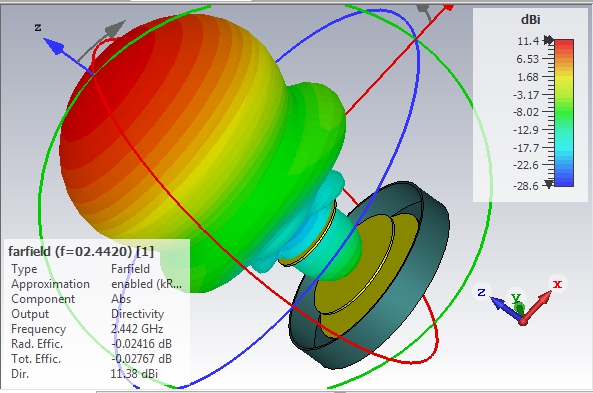Click the top max marker on color scale
This screenshot has width=593, height=393.
[x=548, y=39]
